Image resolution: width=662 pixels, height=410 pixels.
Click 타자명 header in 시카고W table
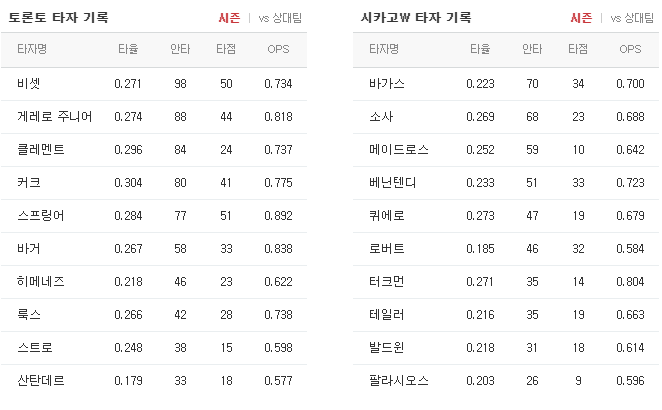(x=384, y=49)
